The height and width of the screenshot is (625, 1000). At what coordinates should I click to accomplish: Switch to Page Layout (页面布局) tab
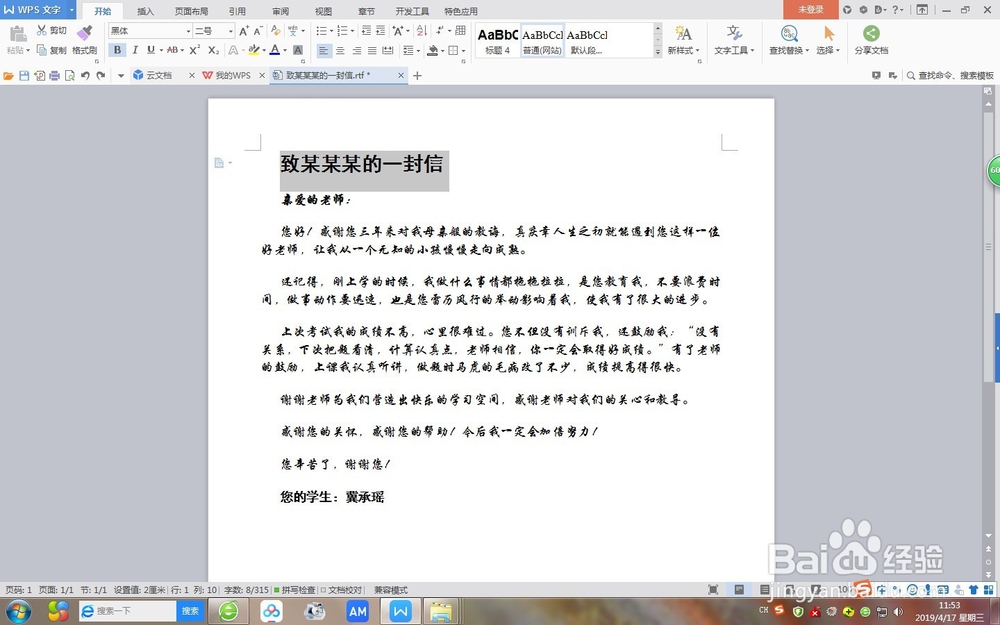point(191,11)
